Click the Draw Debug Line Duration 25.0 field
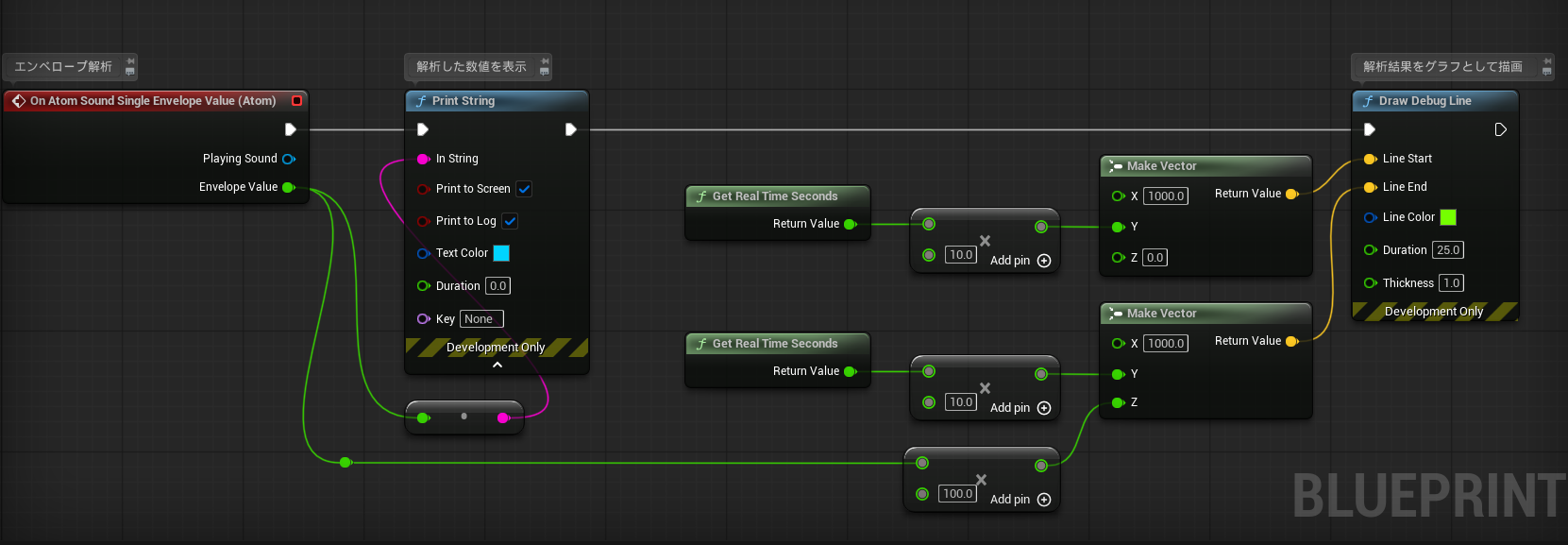The height and width of the screenshot is (545, 1568). [1448, 250]
